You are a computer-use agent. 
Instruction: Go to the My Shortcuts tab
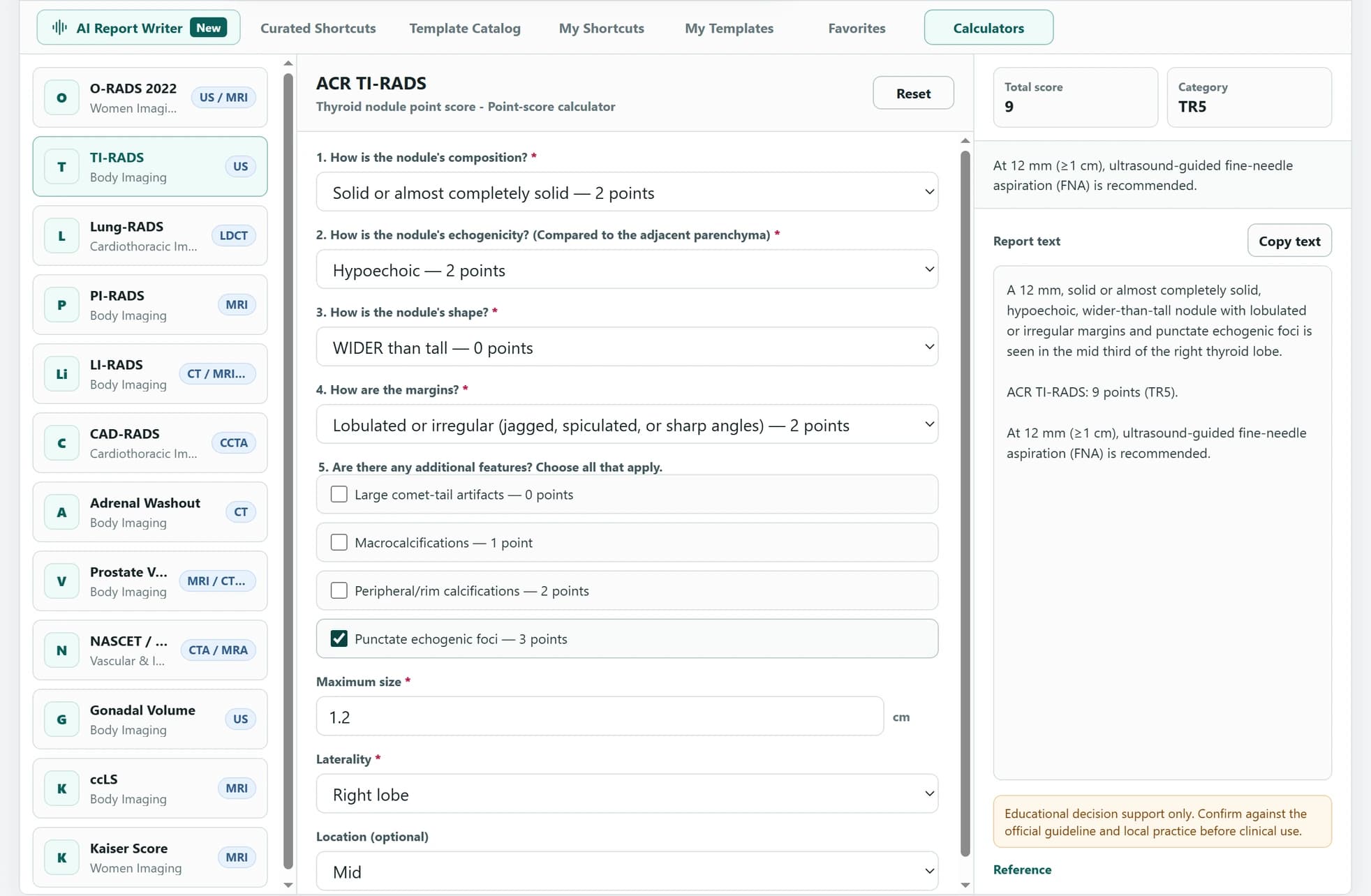pos(602,28)
